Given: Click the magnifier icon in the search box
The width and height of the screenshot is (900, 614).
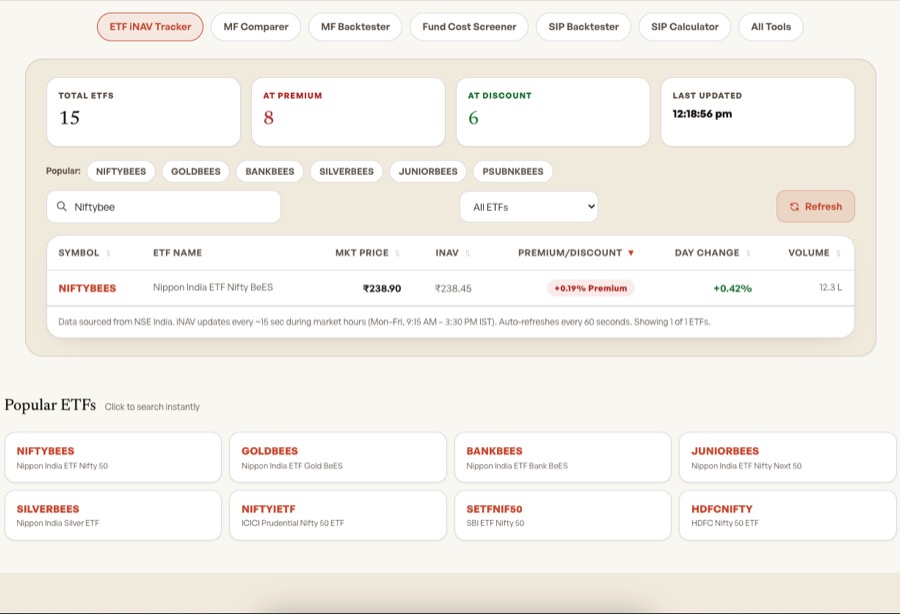Looking at the screenshot, I should tap(61, 207).
